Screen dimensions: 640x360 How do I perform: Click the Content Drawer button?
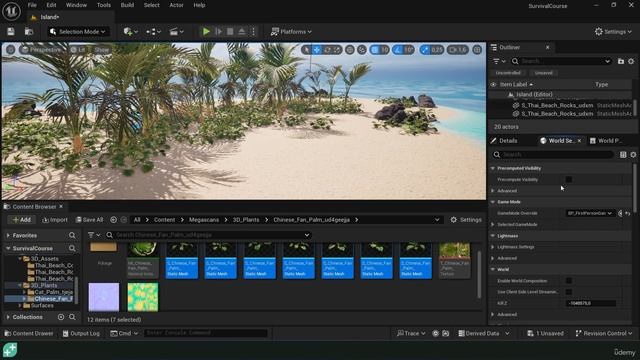[x=29, y=333]
